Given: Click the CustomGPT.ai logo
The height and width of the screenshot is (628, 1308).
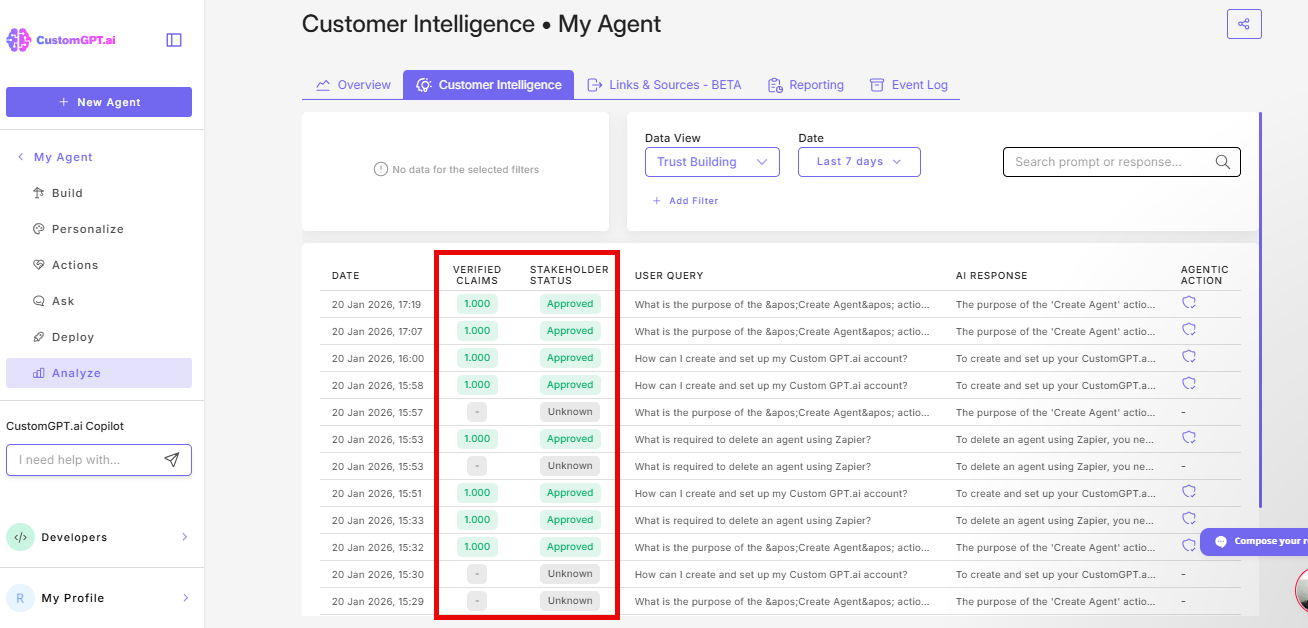Looking at the screenshot, I should pyautogui.click(x=59, y=40).
